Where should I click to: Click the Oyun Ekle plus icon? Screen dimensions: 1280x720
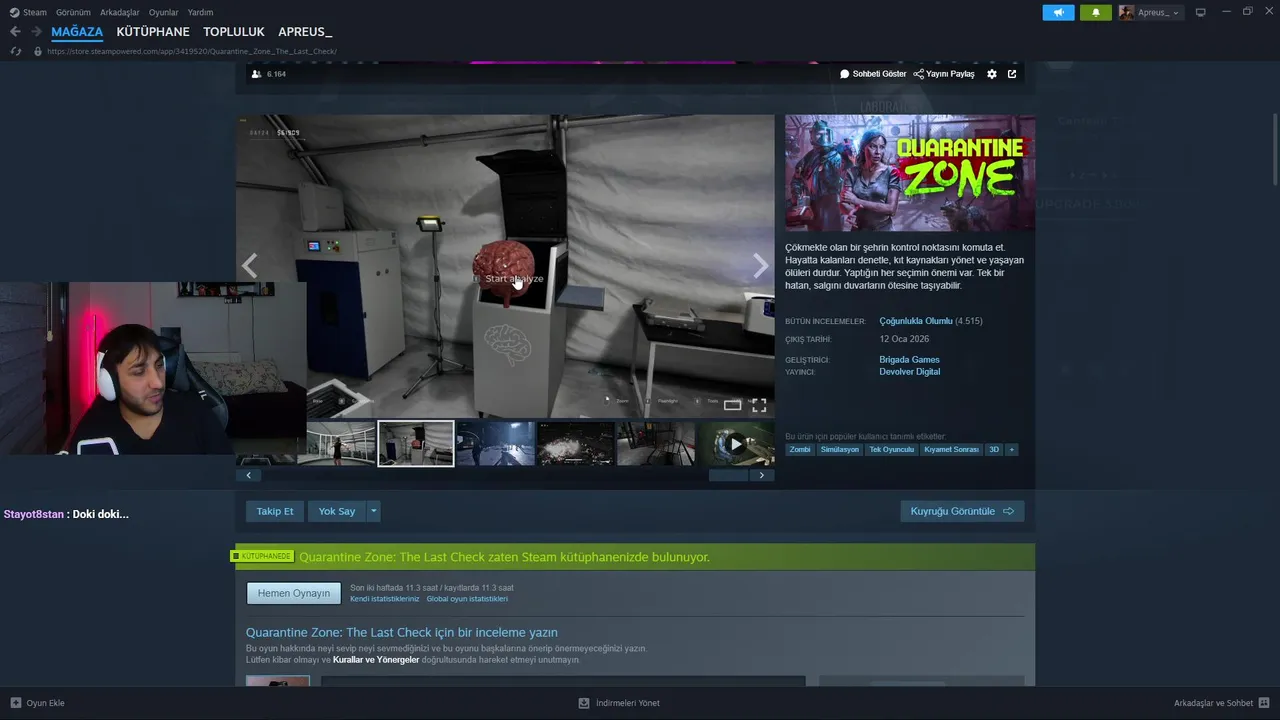[x=15, y=703]
